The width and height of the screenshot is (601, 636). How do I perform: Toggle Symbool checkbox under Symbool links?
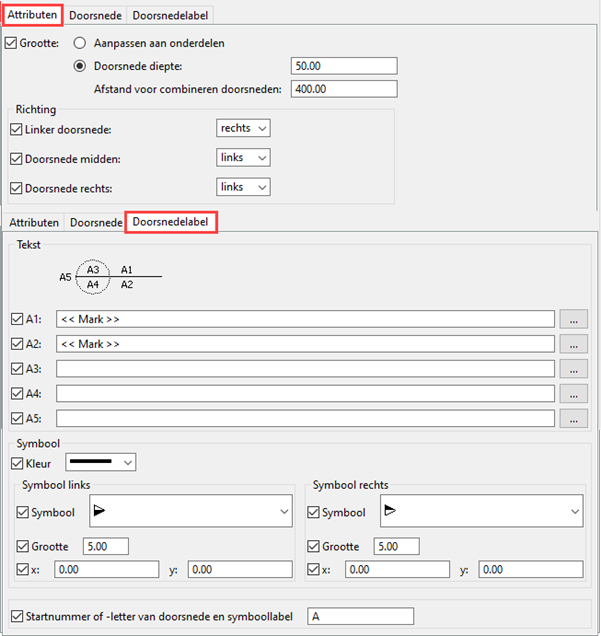click(x=23, y=512)
